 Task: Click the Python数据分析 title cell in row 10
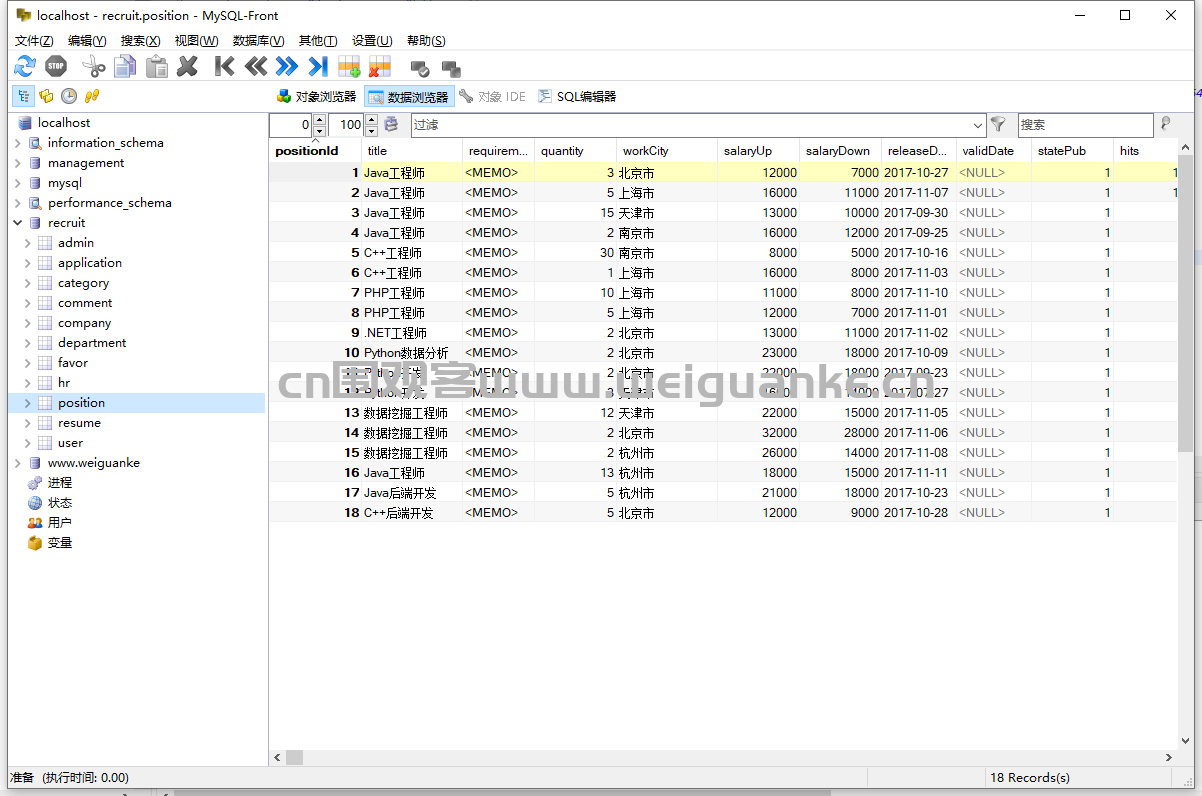pos(412,353)
